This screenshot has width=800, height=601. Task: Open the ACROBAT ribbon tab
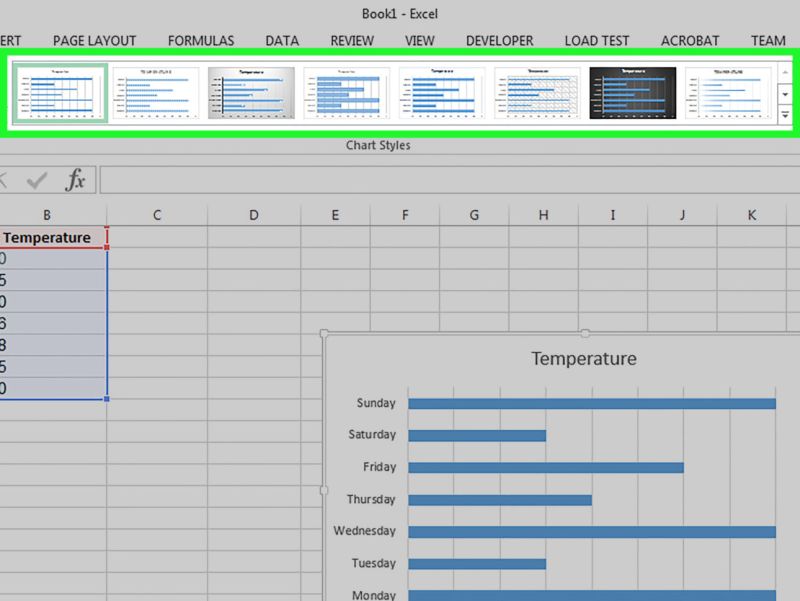(x=690, y=40)
